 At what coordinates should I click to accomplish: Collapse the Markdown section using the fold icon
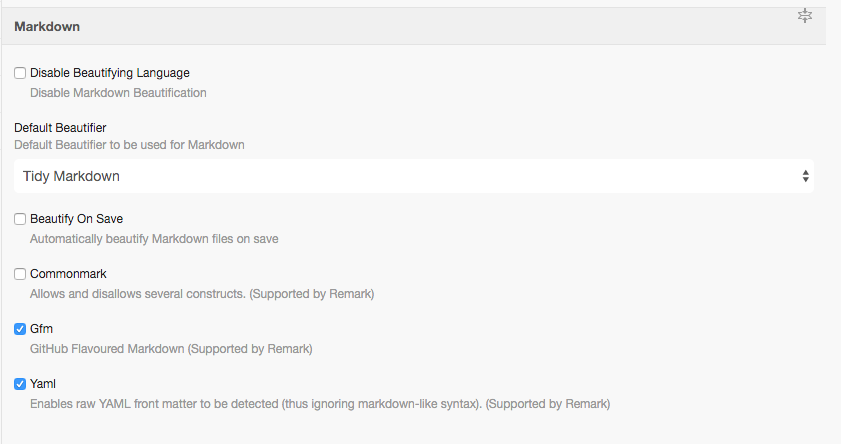(805, 16)
